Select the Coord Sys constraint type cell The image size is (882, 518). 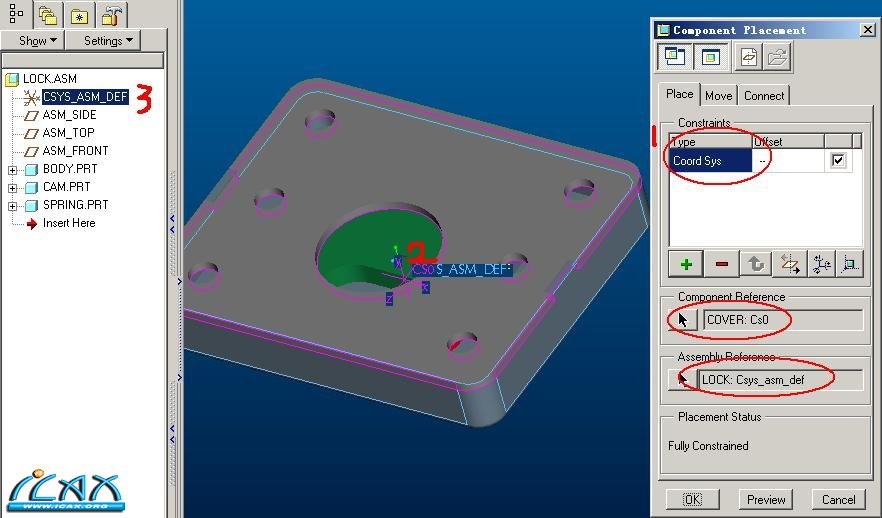(x=710, y=160)
